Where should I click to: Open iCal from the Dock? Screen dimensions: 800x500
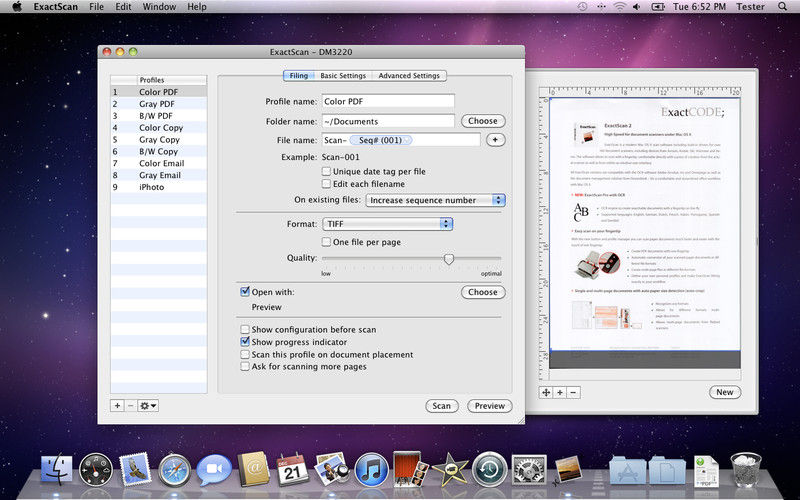tap(292, 470)
